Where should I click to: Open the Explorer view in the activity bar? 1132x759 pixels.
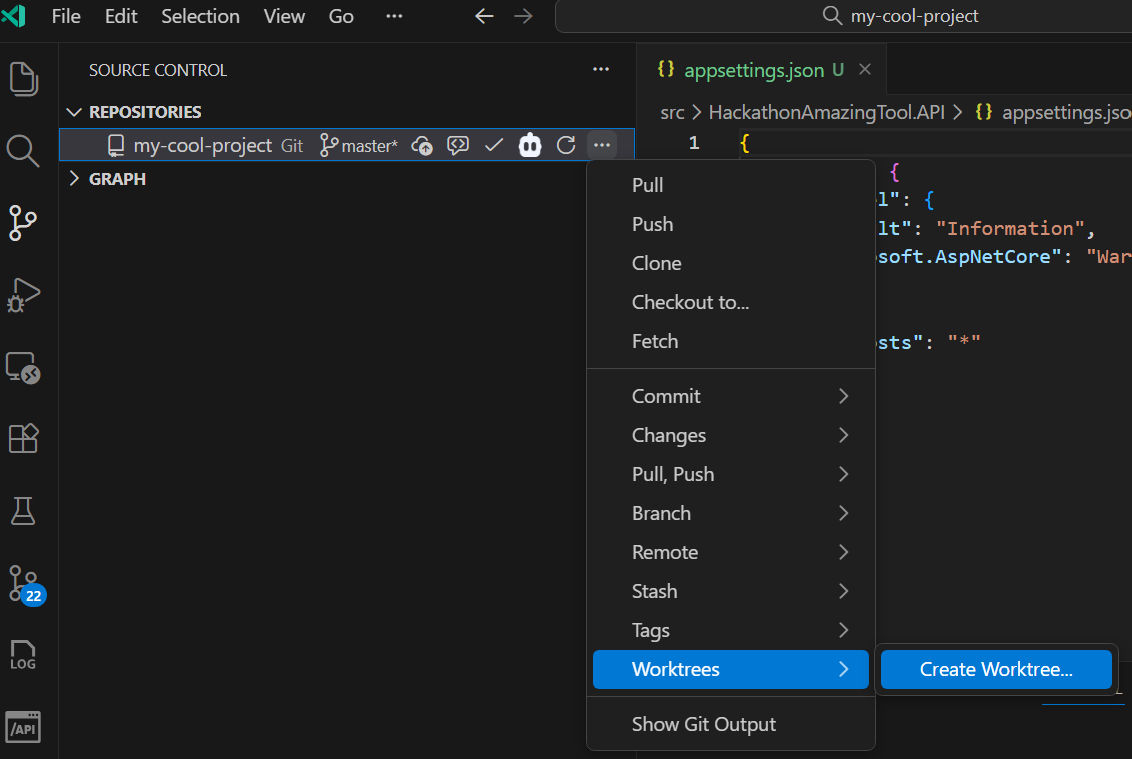click(x=22, y=78)
